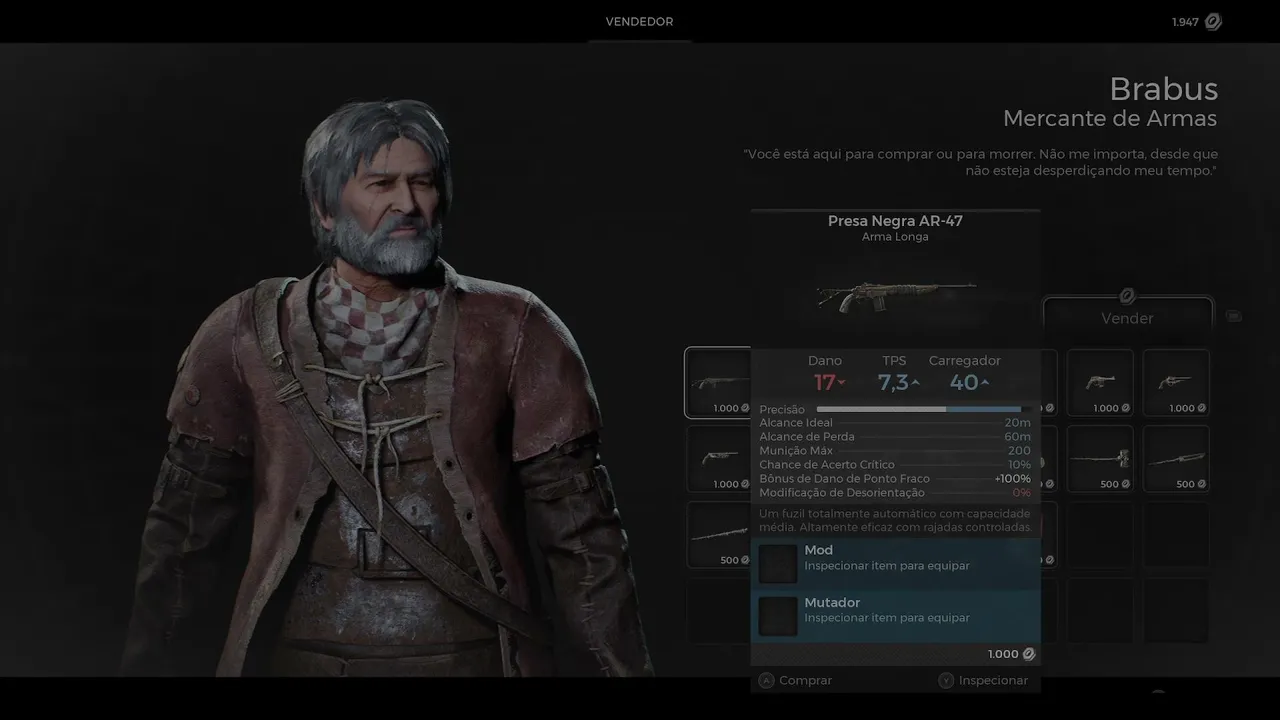1280x720 pixels.
Task: Click the scrap currency icon beside 1.947
Action: (1213, 21)
